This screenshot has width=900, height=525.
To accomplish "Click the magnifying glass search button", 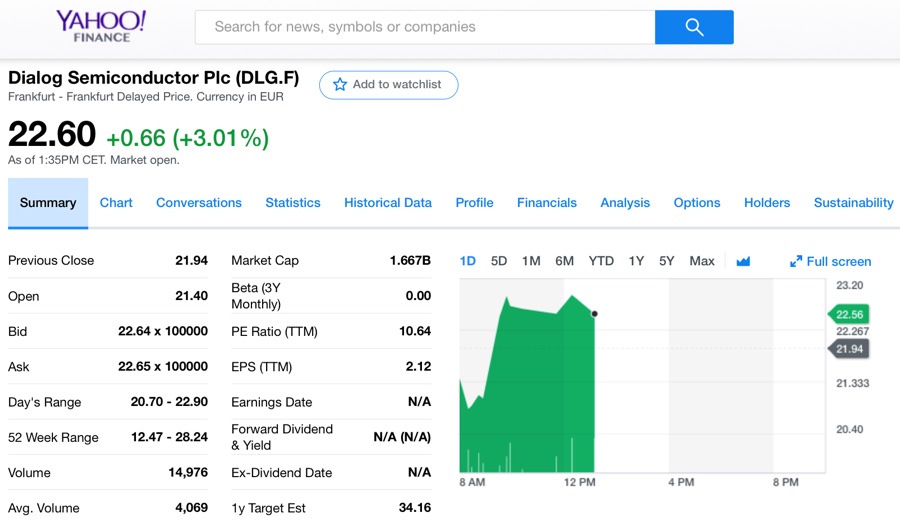I will [694, 27].
